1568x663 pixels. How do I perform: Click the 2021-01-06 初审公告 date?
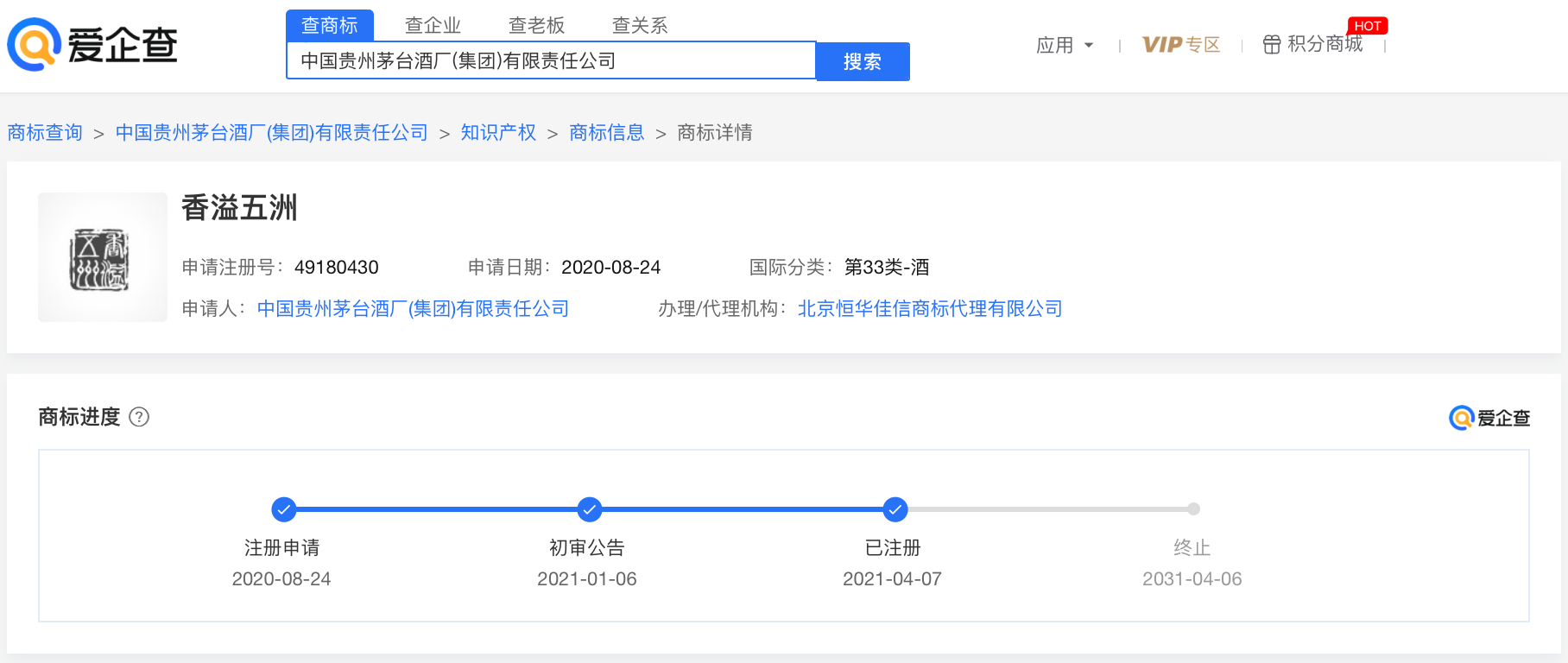pyautogui.click(x=587, y=579)
